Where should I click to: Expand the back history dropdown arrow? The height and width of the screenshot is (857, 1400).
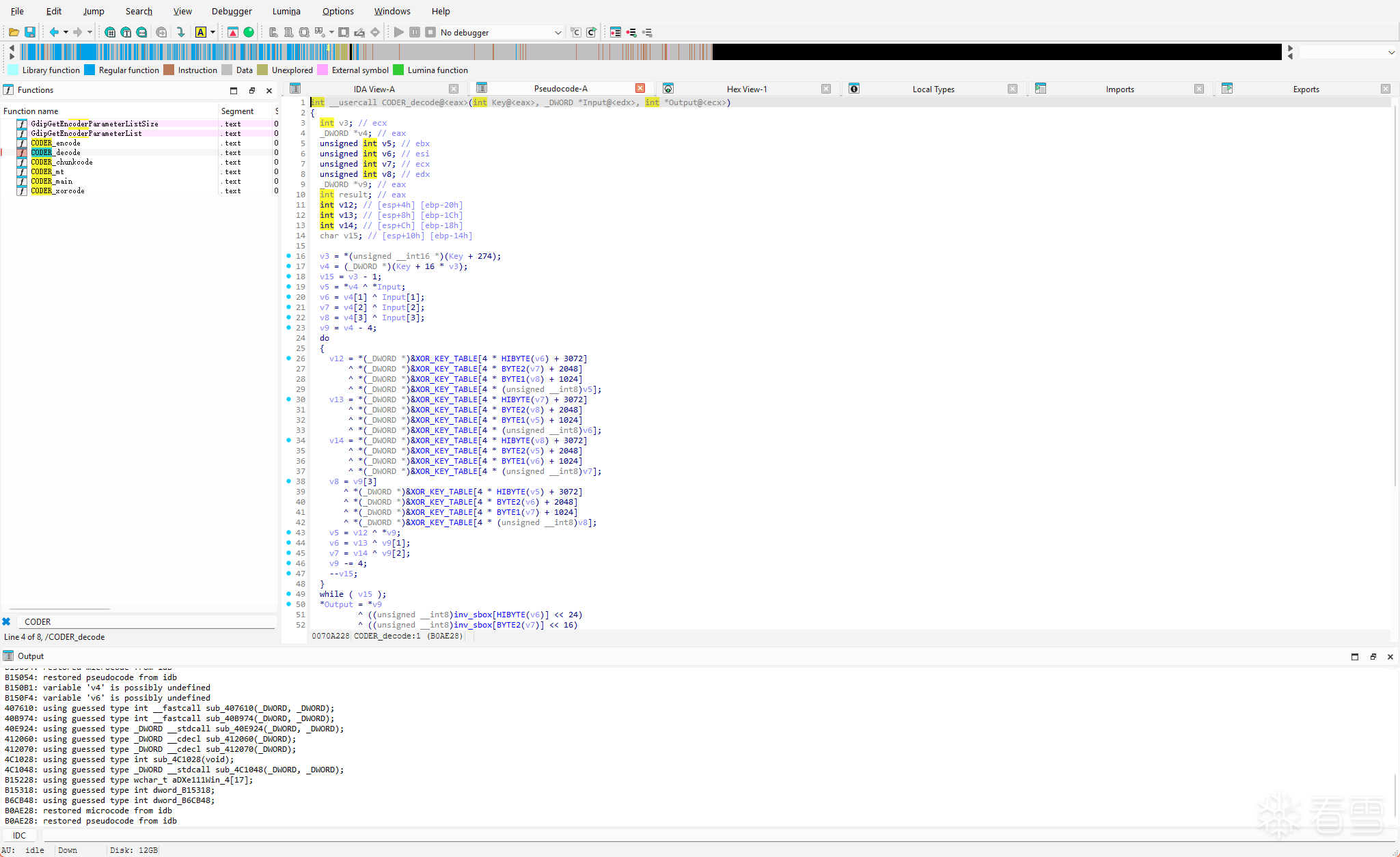point(66,32)
